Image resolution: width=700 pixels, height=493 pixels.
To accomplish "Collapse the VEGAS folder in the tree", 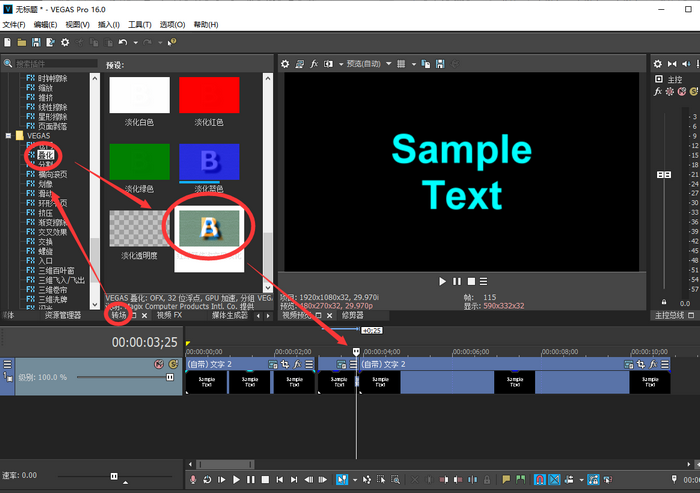I will (x=9, y=135).
